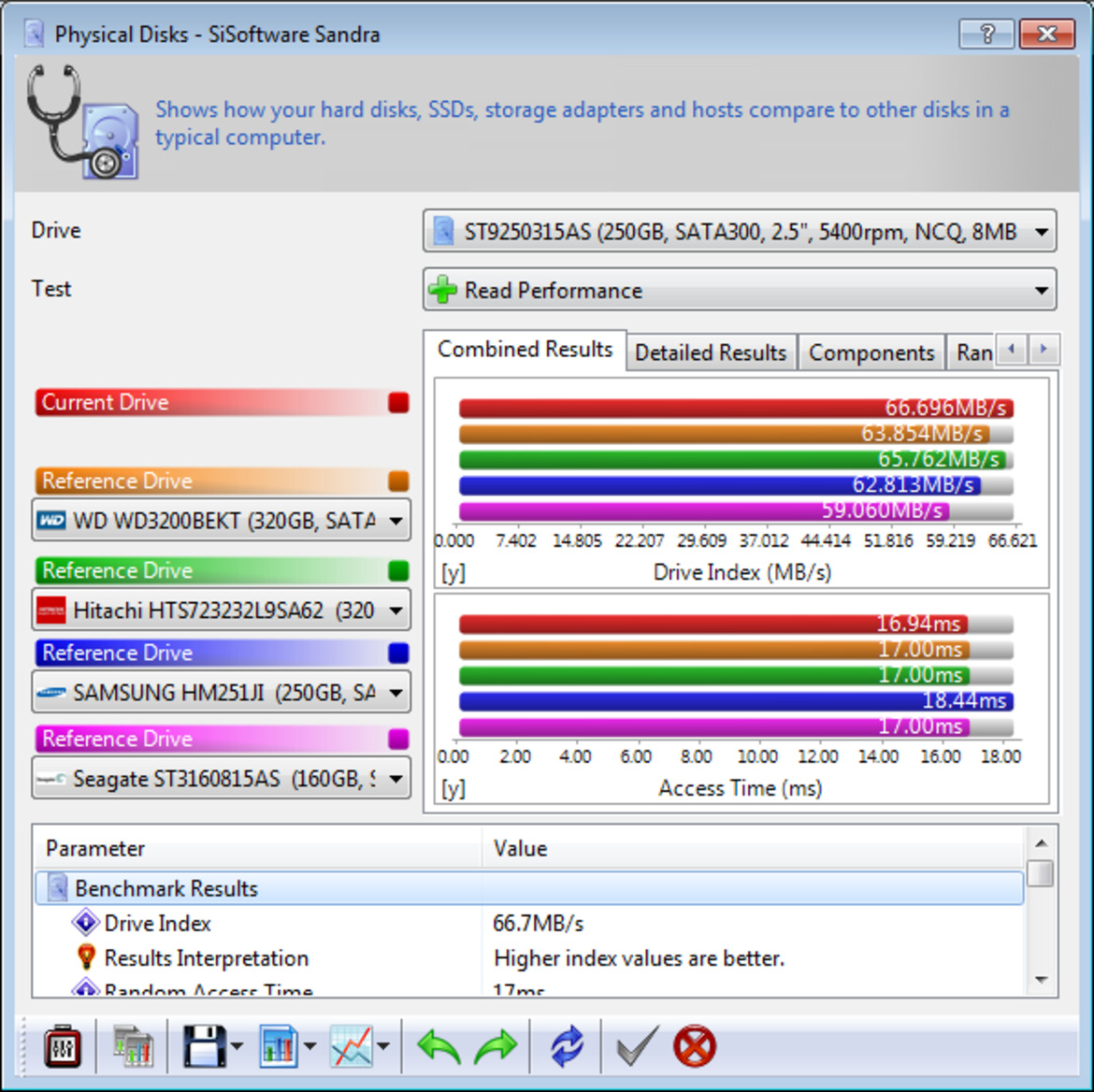This screenshot has height=1092, width=1094.
Task: Click the 18.44ms blue access time bar
Action: [x=736, y=700]
